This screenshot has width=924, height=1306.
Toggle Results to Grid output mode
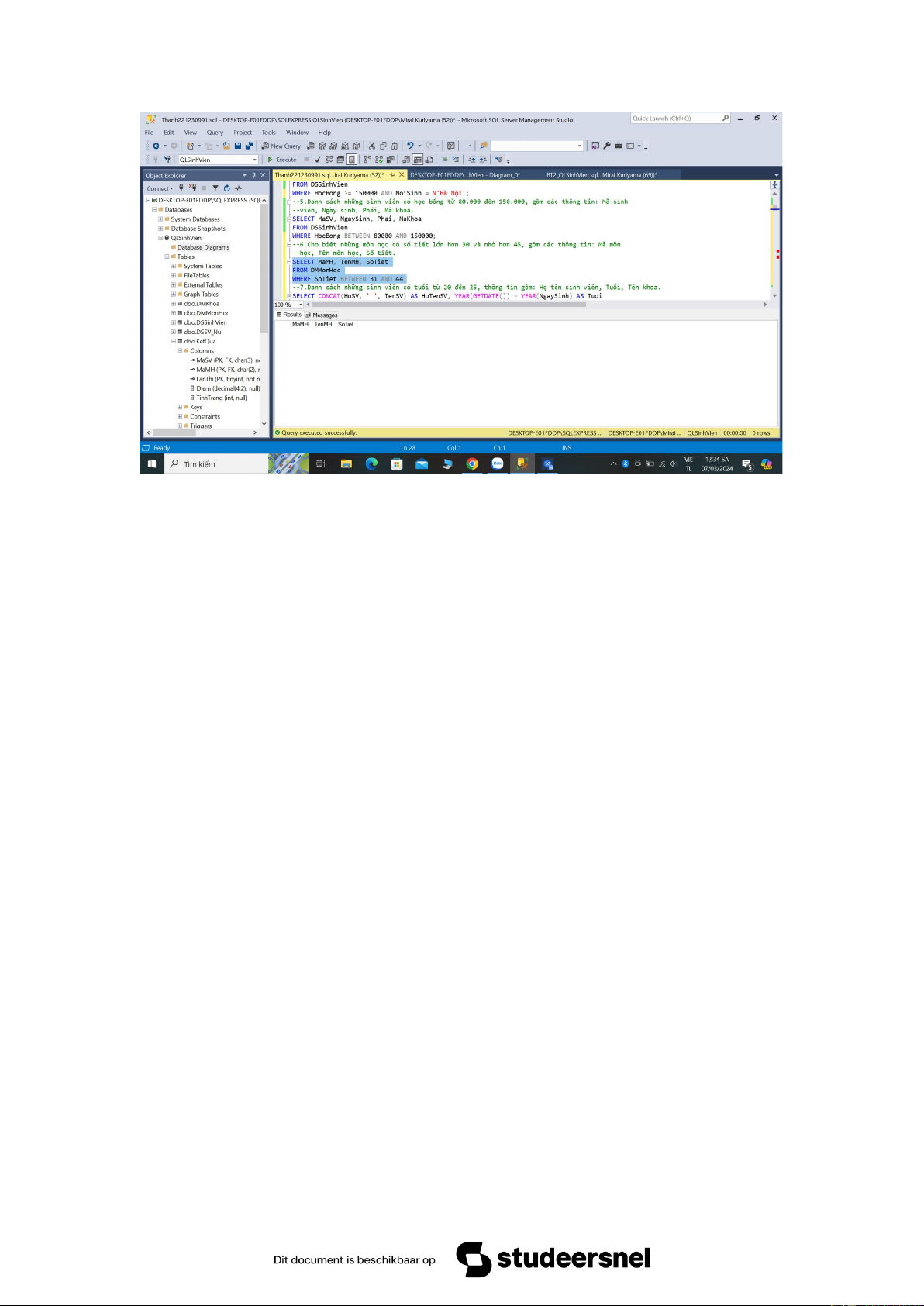click(417, 160)
